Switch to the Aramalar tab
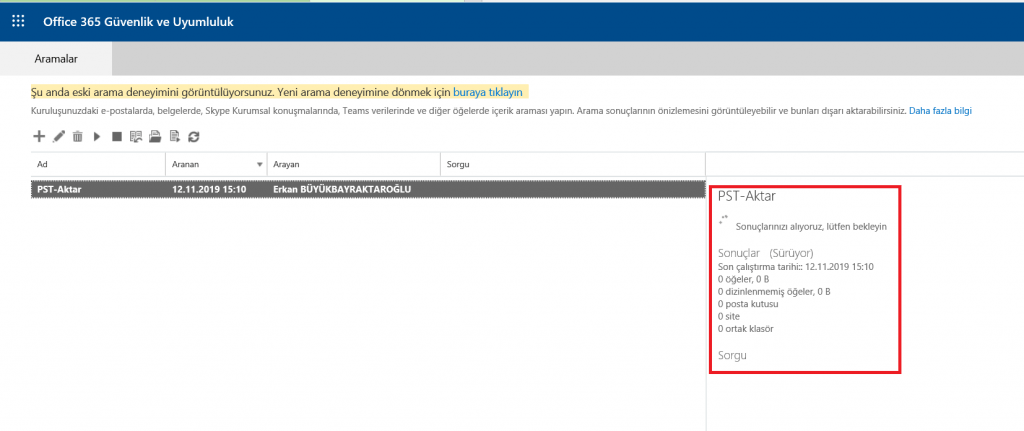This screenshot has width=1024, height=431. coord(56,60)
